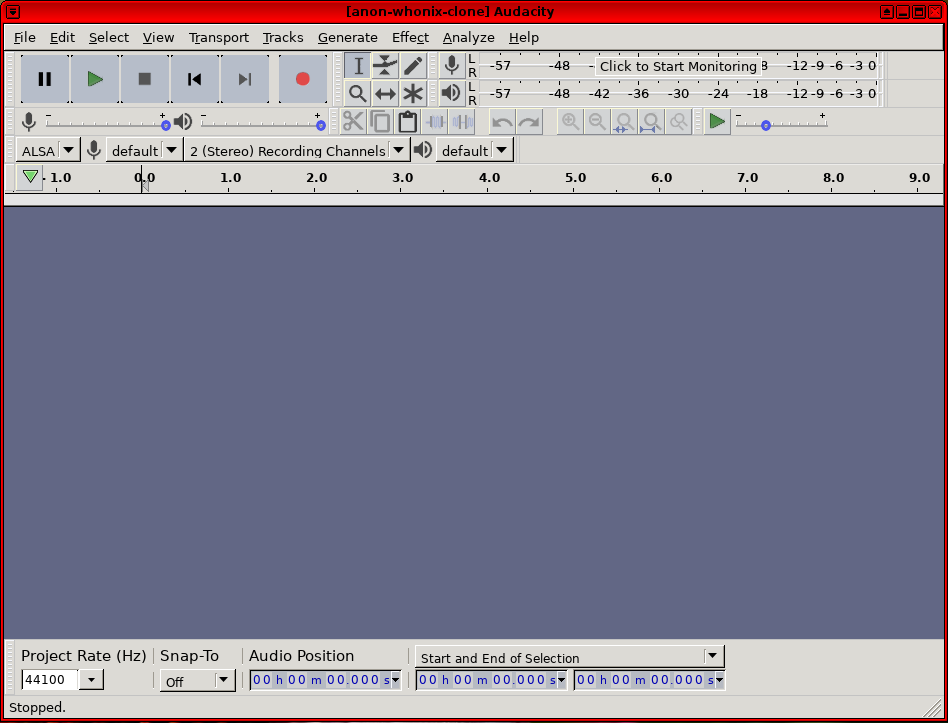
Task: Open the ALSA audio host dropdown
Action: [x=48, y=151]
